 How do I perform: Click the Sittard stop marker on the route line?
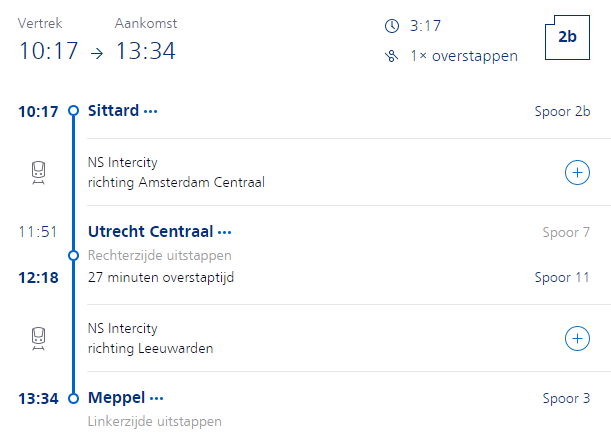(73, 111)
